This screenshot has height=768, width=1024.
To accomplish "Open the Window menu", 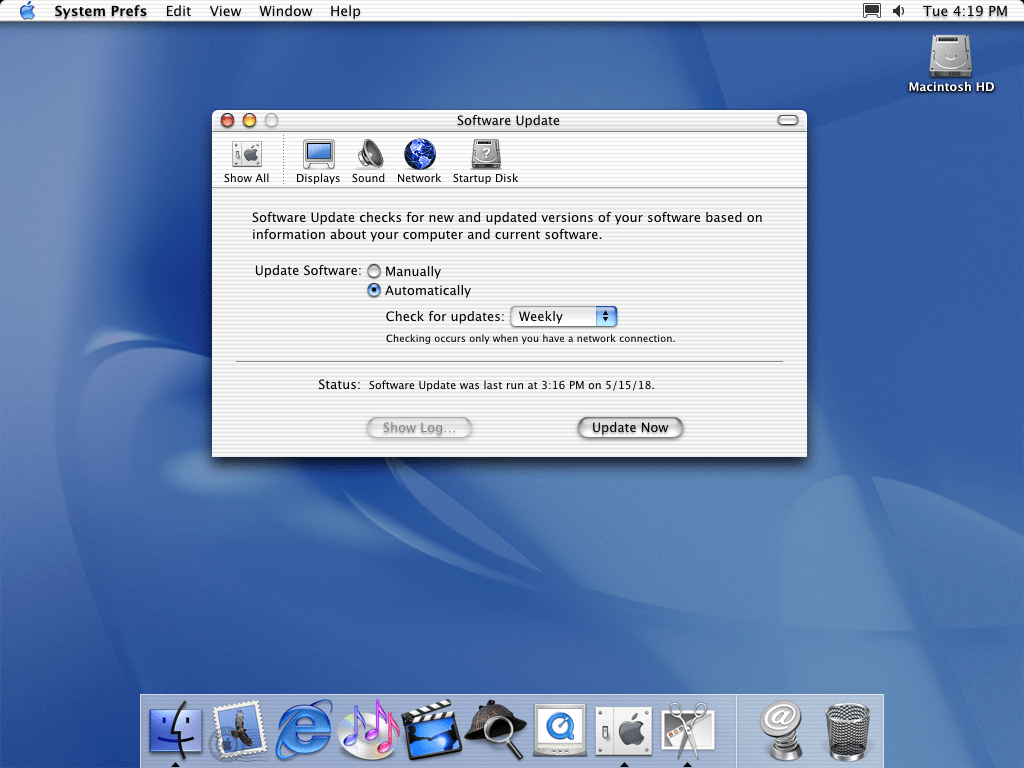I will click(285, 11).
